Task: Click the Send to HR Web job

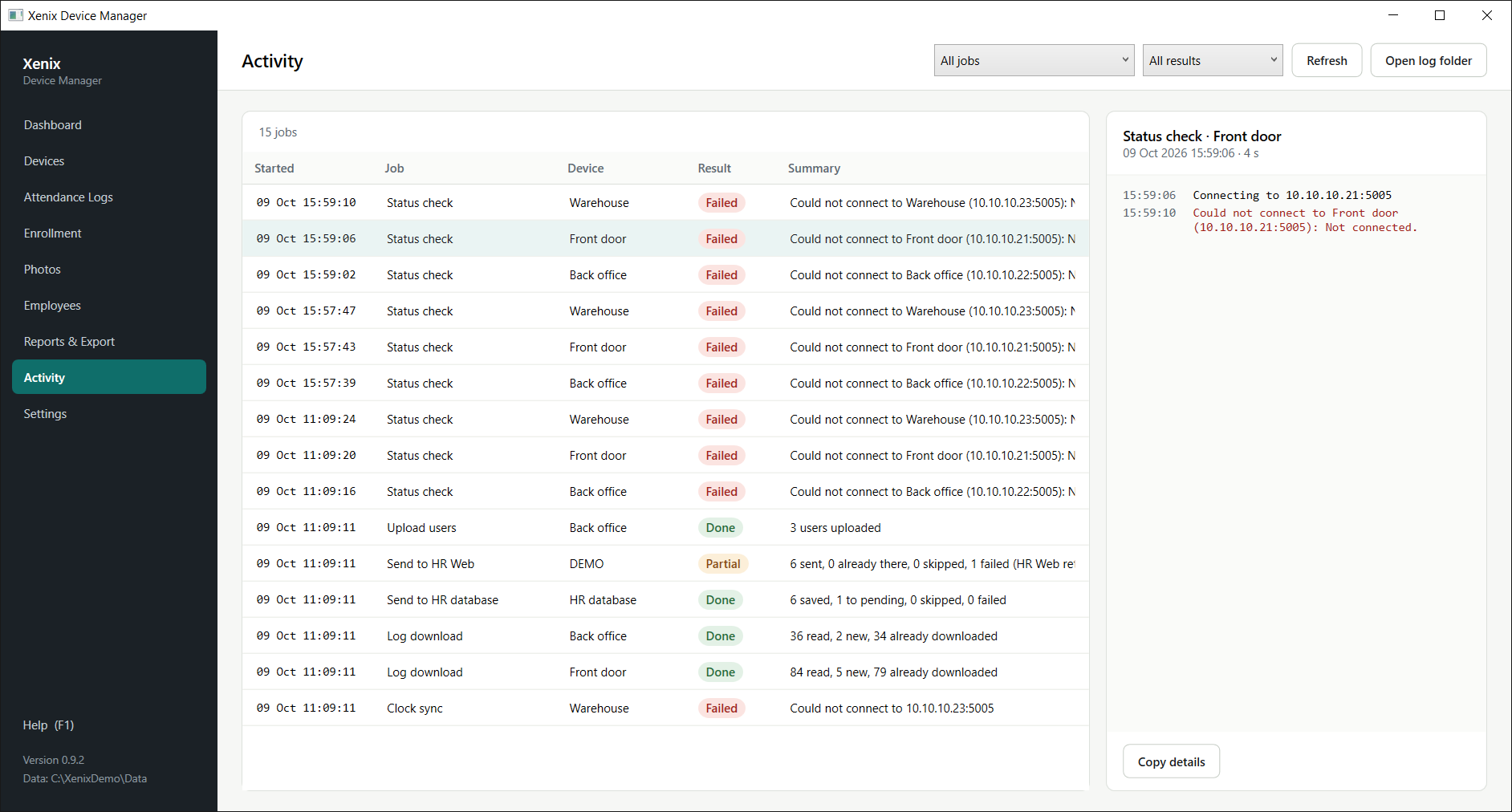Action: coord(665,564)
